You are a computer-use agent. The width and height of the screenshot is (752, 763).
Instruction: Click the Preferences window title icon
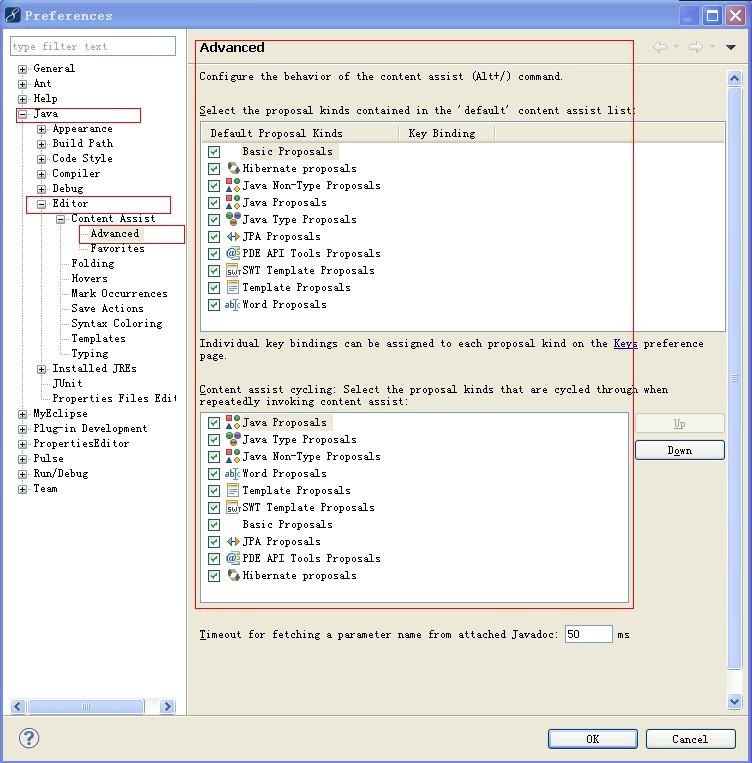[12, 16]
